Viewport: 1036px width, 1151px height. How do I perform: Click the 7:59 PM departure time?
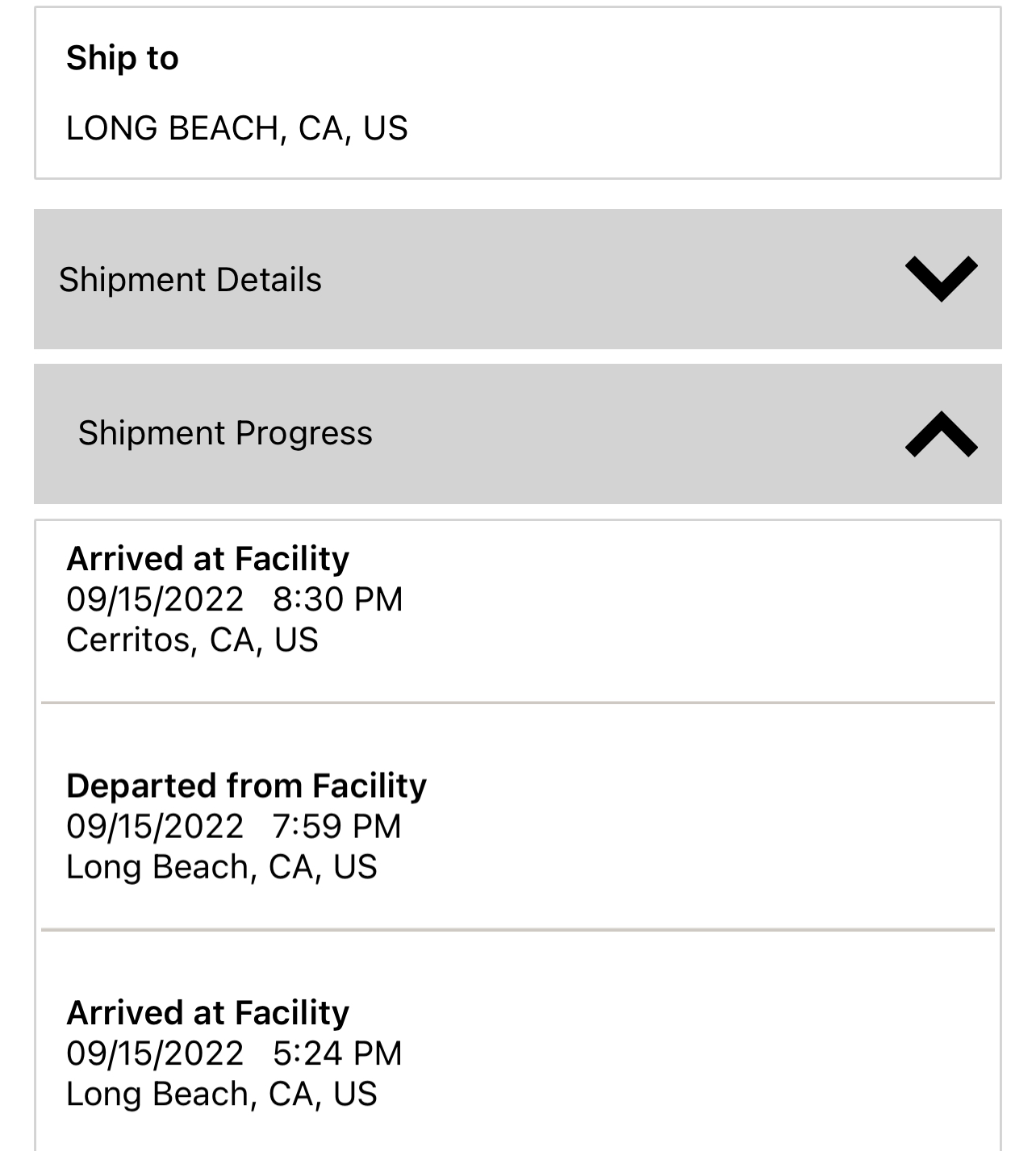[336, 826]
